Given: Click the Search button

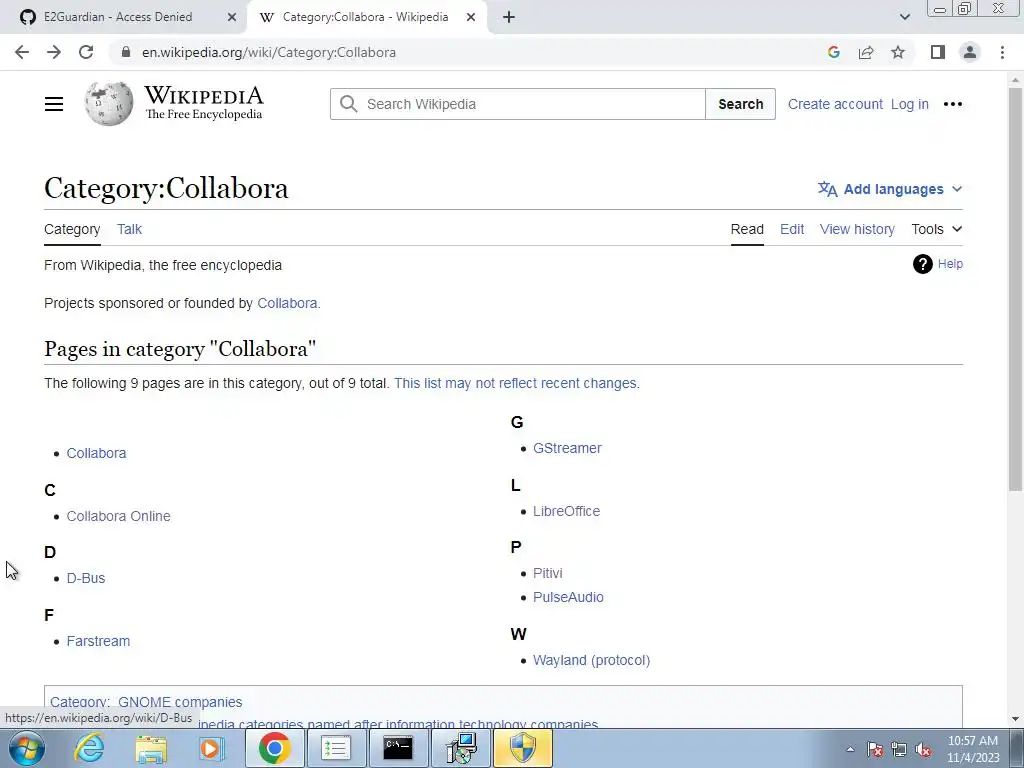Looking at the screenshot, I should [x=741, y=104].
